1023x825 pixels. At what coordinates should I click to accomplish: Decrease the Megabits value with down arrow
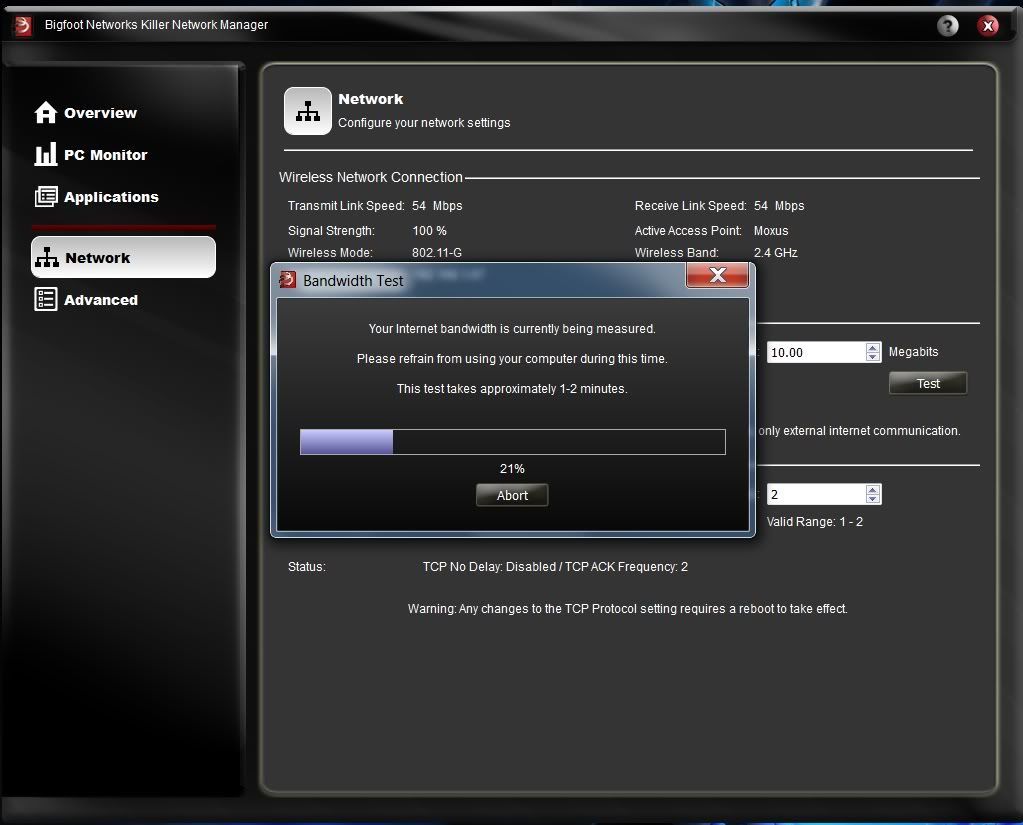(873, 357)
